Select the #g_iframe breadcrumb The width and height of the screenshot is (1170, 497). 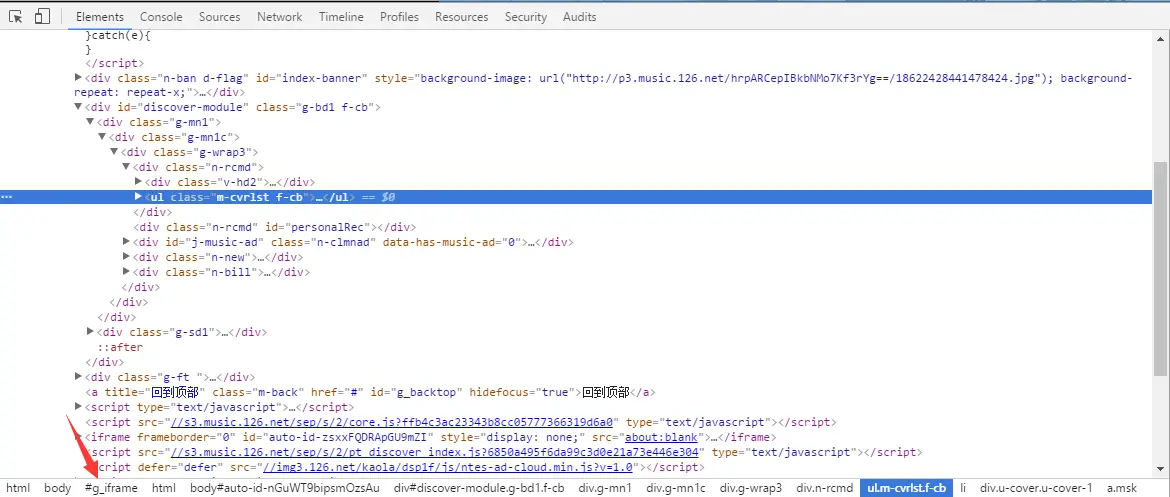point(111,488)
